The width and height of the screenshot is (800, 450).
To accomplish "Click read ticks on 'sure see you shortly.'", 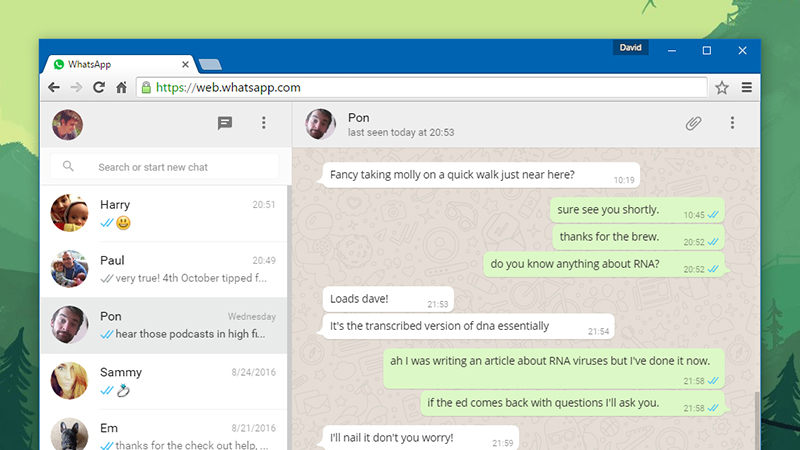I will tap(713, 215).
